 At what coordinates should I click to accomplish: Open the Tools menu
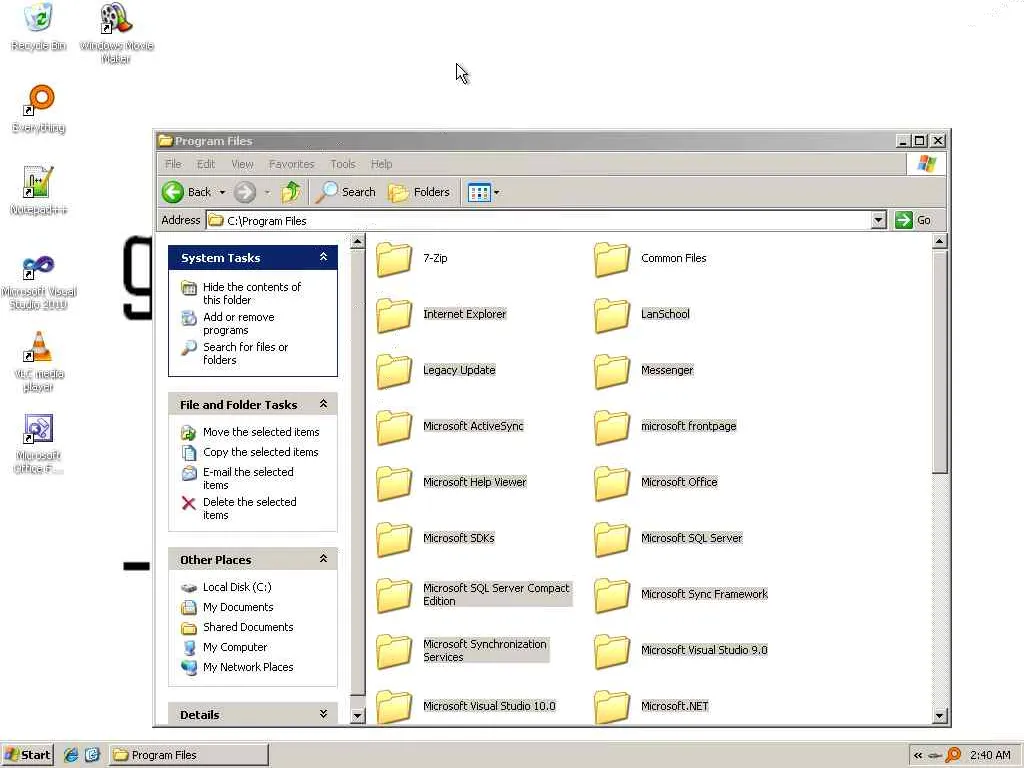(x=343, y=164)
